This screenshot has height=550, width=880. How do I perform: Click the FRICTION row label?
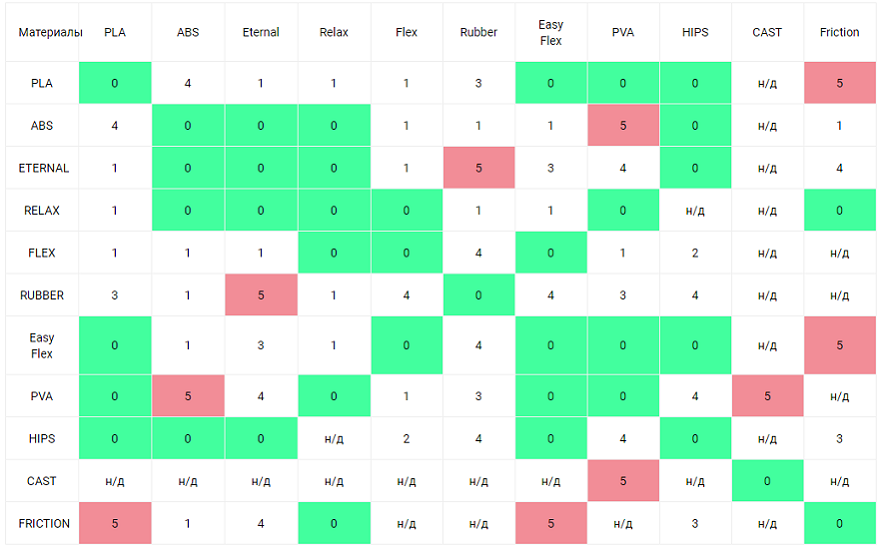tap(44, 523)
